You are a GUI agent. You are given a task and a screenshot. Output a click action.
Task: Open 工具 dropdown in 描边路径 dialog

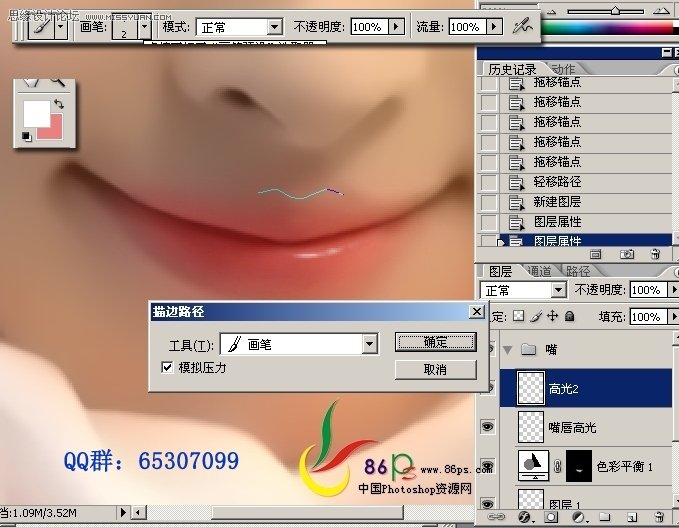click(x=369, y=344)
